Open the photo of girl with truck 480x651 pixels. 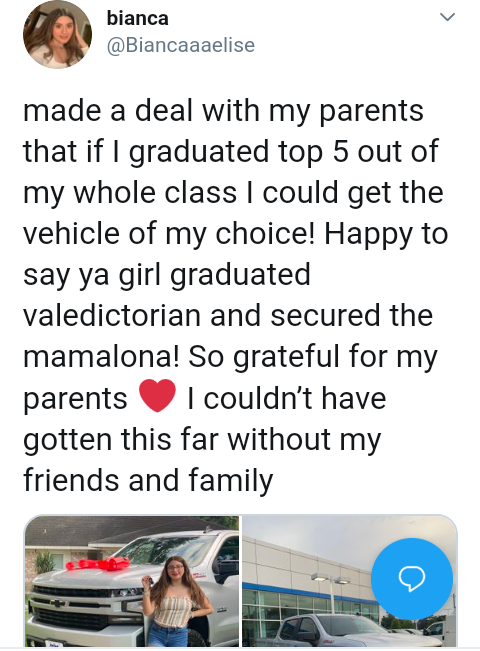(132, 581)
